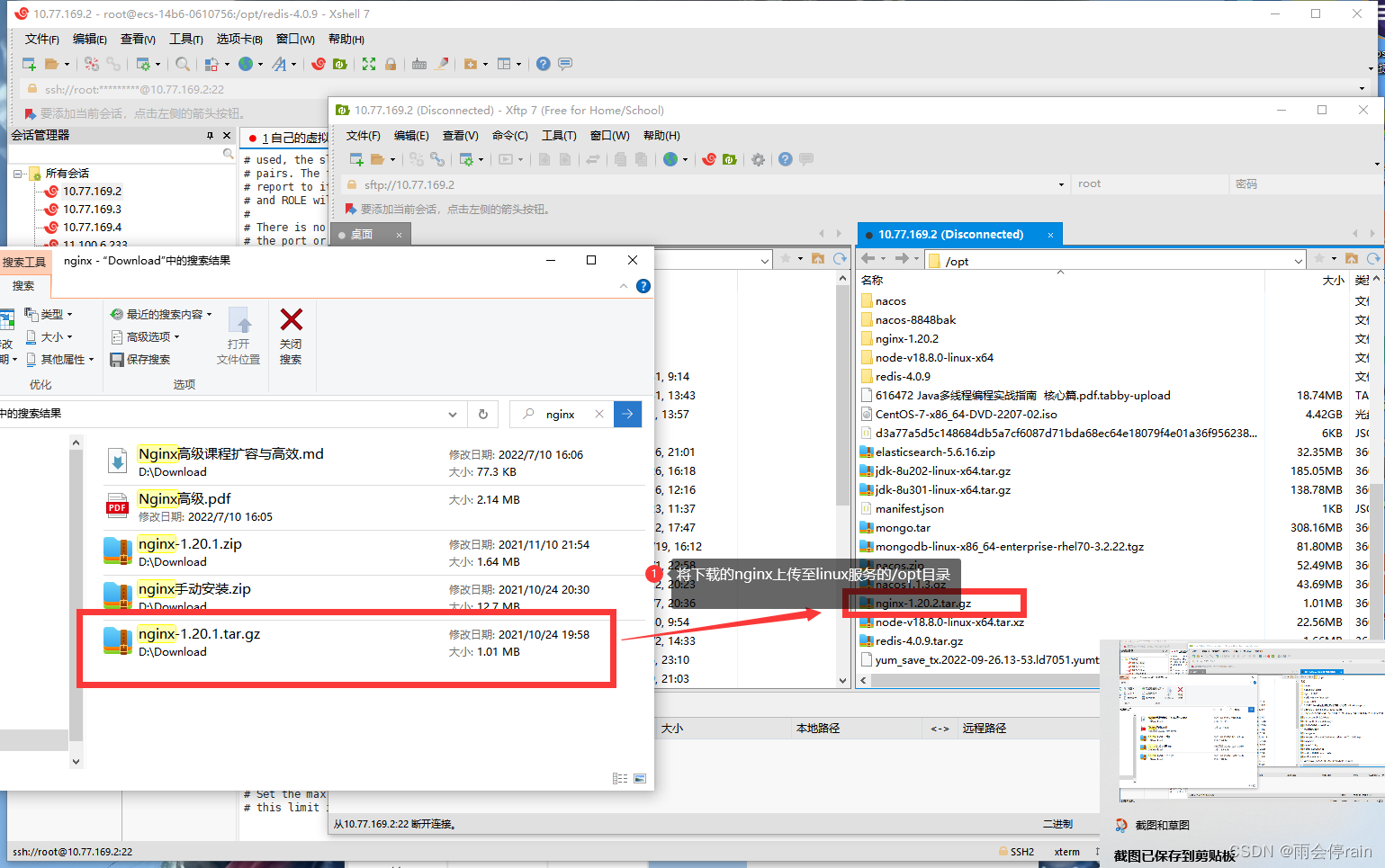Click Xshell keyboard mapping icon

coord(419,64)
